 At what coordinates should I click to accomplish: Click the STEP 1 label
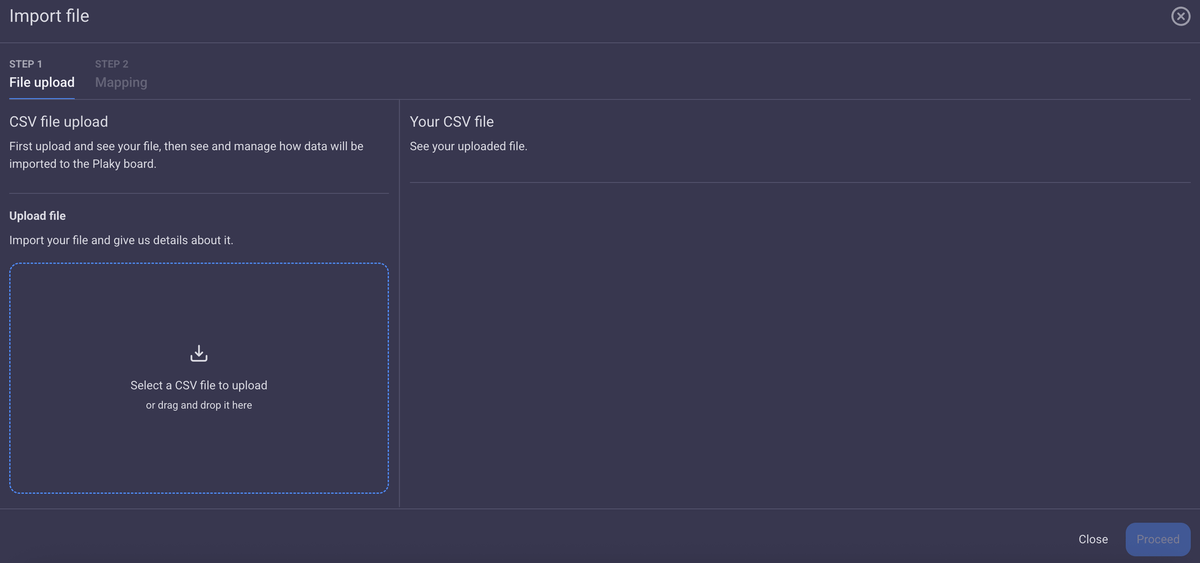(26, 64)
